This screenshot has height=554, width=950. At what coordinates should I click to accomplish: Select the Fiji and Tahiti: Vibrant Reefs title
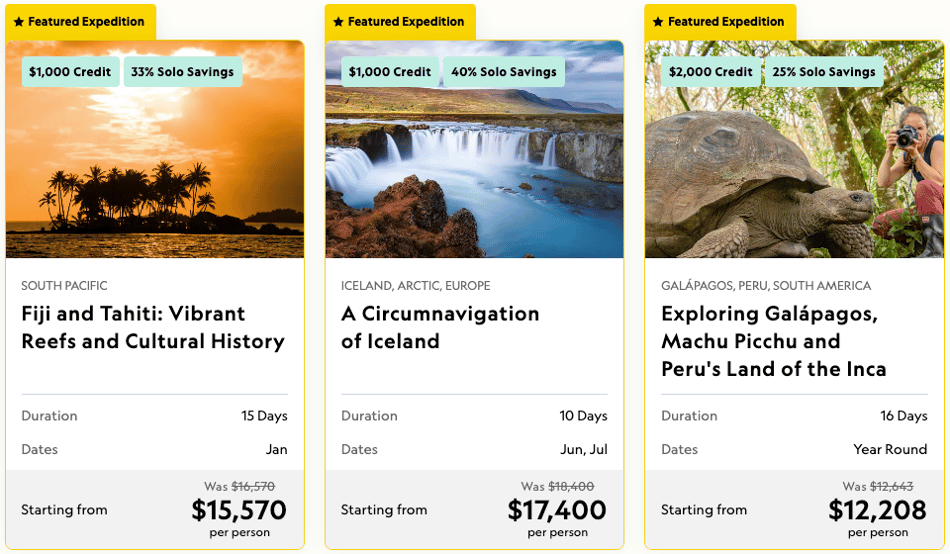(x=153, y=327)
